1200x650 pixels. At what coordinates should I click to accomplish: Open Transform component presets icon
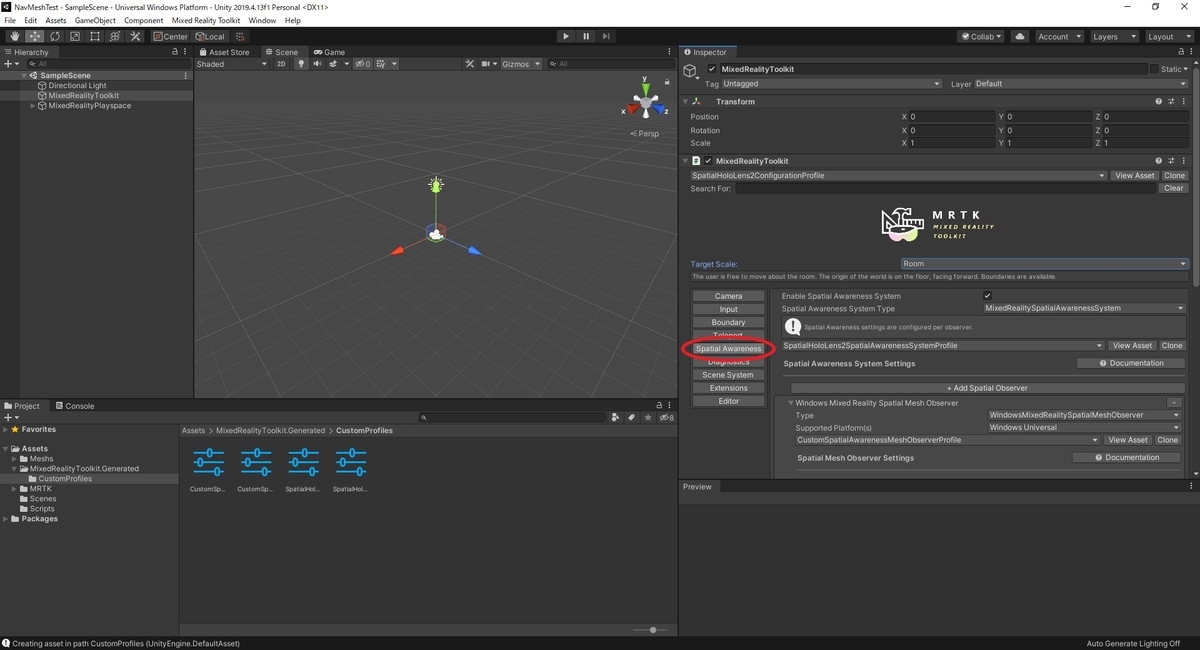click(1171, 102)
